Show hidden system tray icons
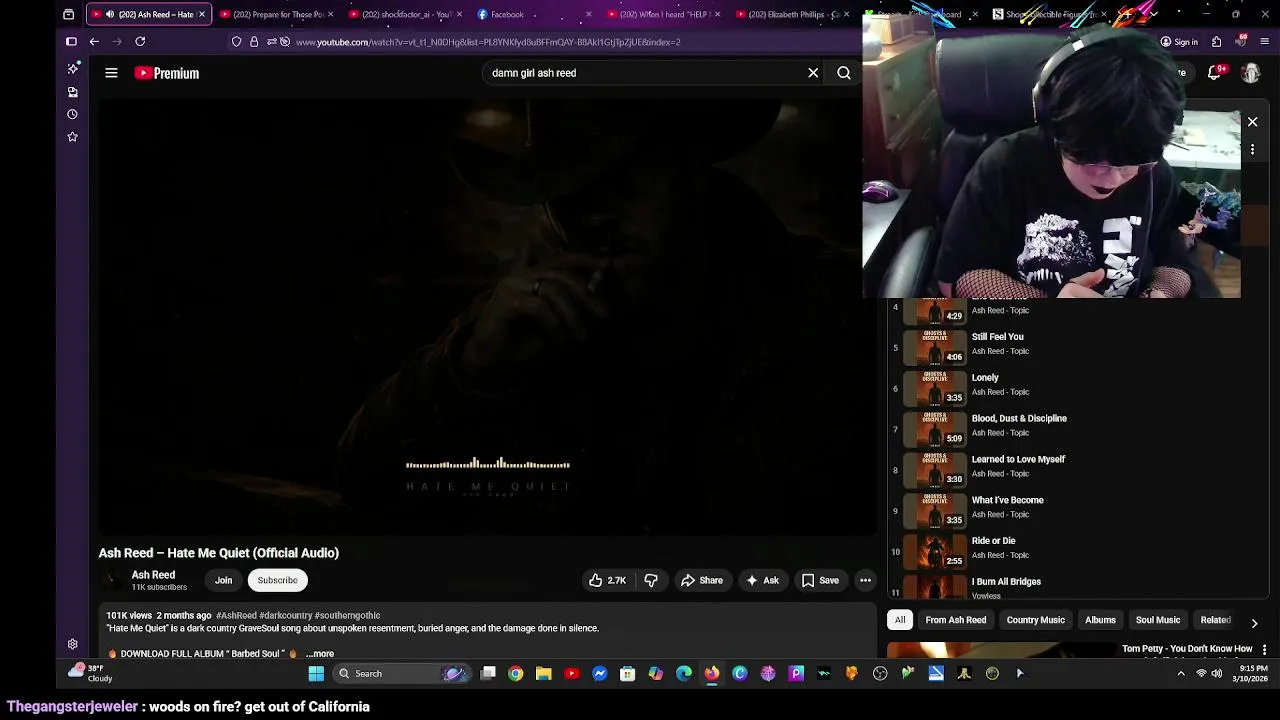 [x=1181, y=674]
